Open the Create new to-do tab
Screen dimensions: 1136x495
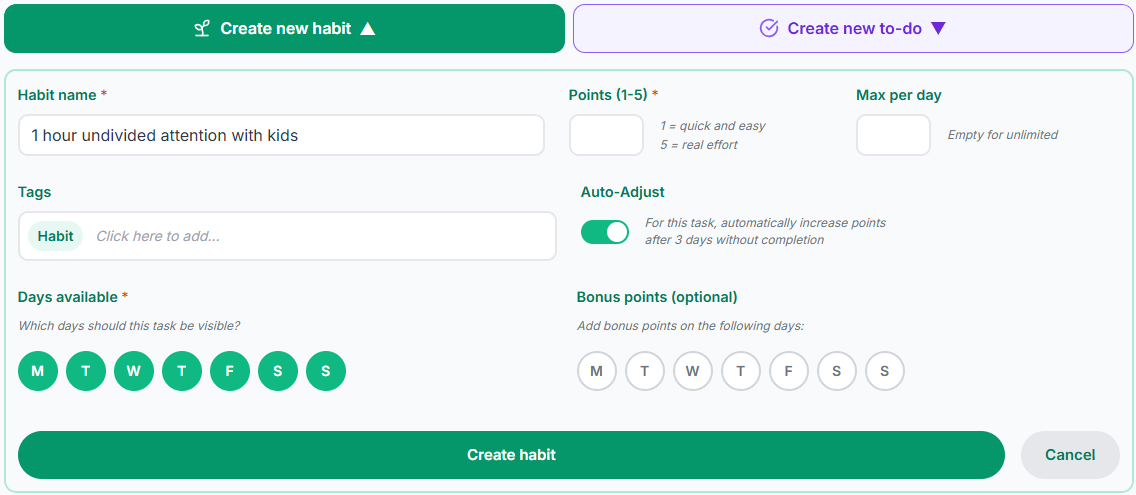click(853, 28)
